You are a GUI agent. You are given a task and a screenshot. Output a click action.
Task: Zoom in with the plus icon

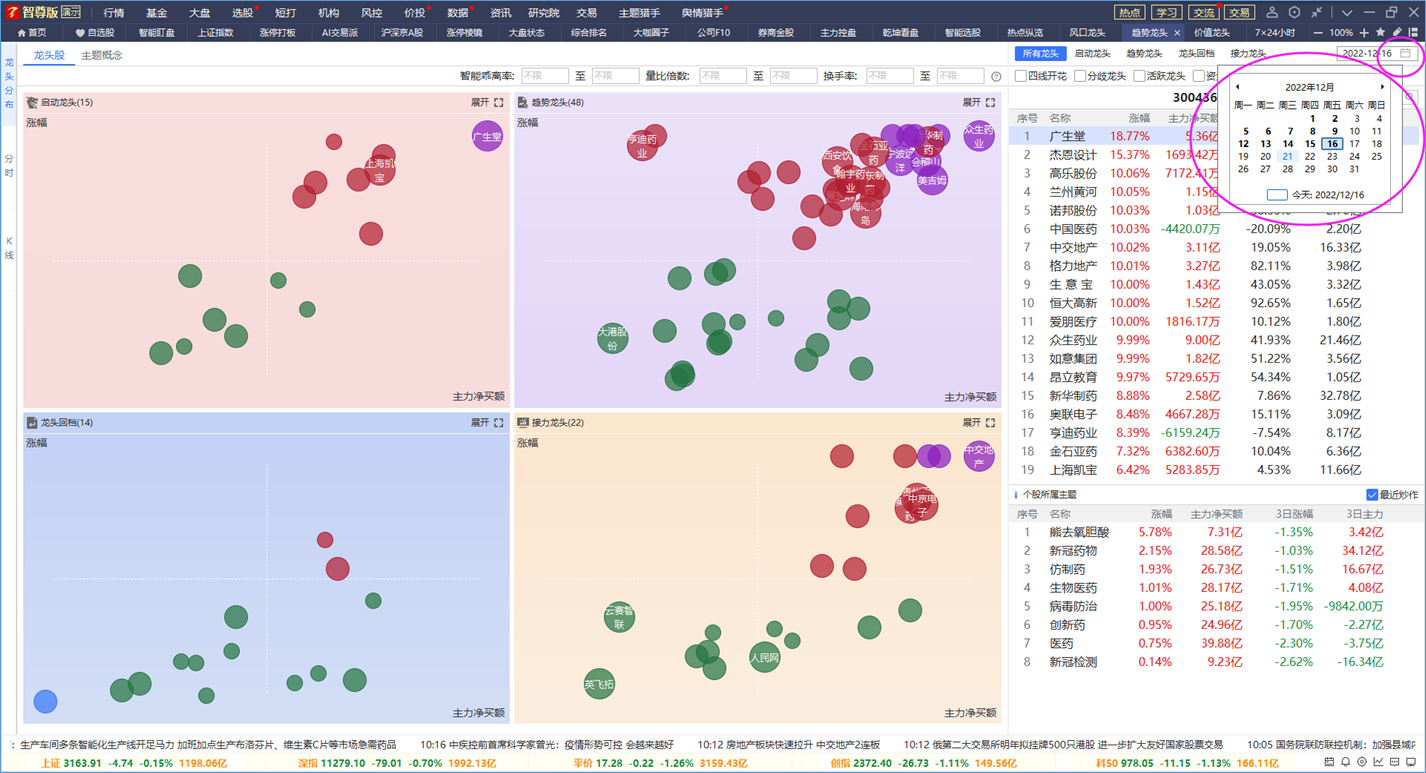coord(1364,33)
